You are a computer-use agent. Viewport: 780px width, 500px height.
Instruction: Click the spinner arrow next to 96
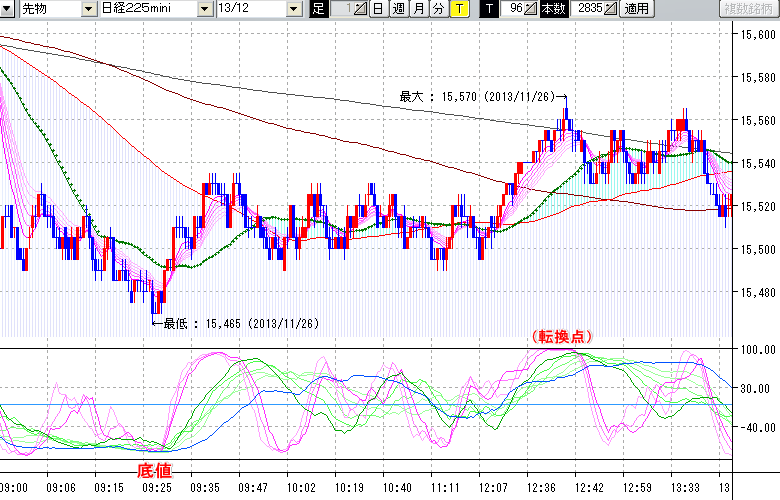(532, 9)
